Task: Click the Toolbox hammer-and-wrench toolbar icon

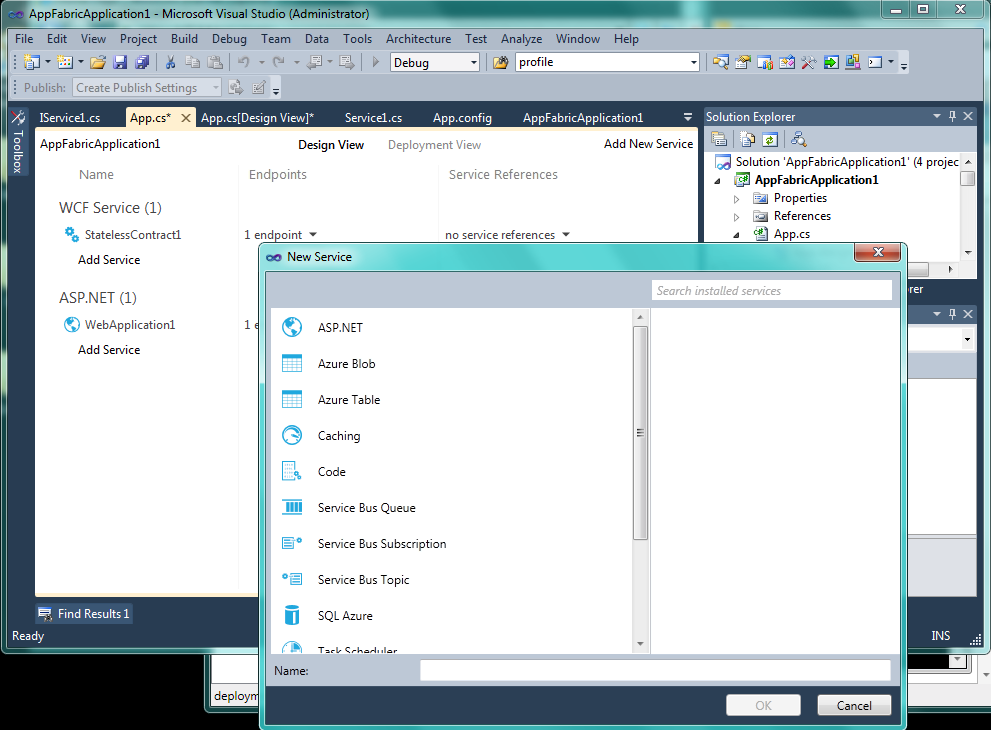Action: (x=809, y=62)
